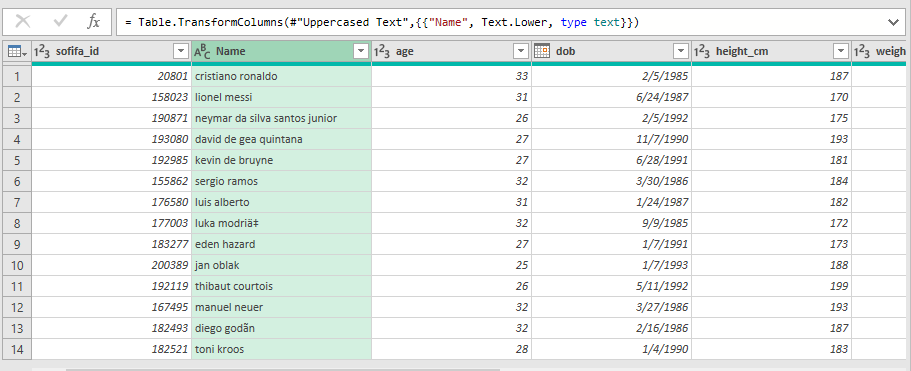Click the height_cm column 123 type icon
Image resolution: width=911 pixels, height=371 pixels.
click(702, 52)
